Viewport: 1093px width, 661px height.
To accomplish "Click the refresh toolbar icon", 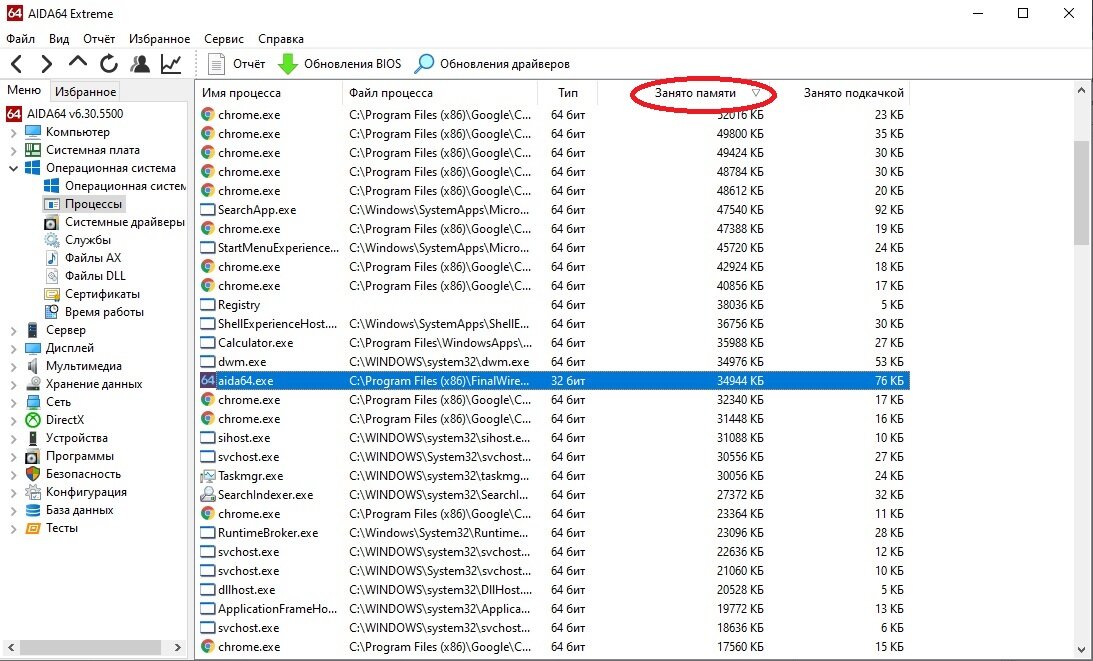I will point(109,64).
